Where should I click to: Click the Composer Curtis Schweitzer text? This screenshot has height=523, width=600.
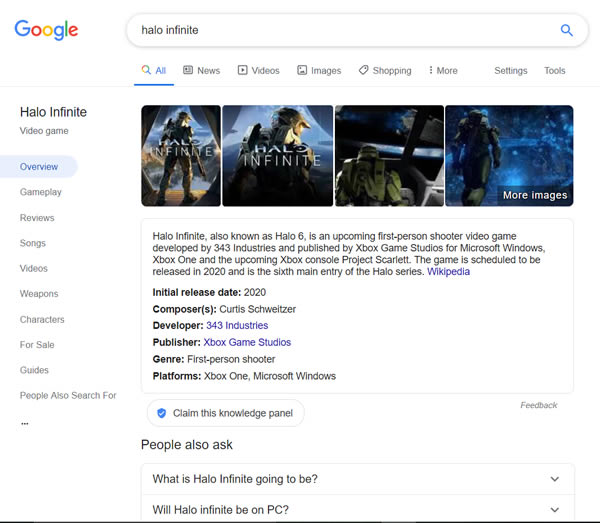click(224, 309)
